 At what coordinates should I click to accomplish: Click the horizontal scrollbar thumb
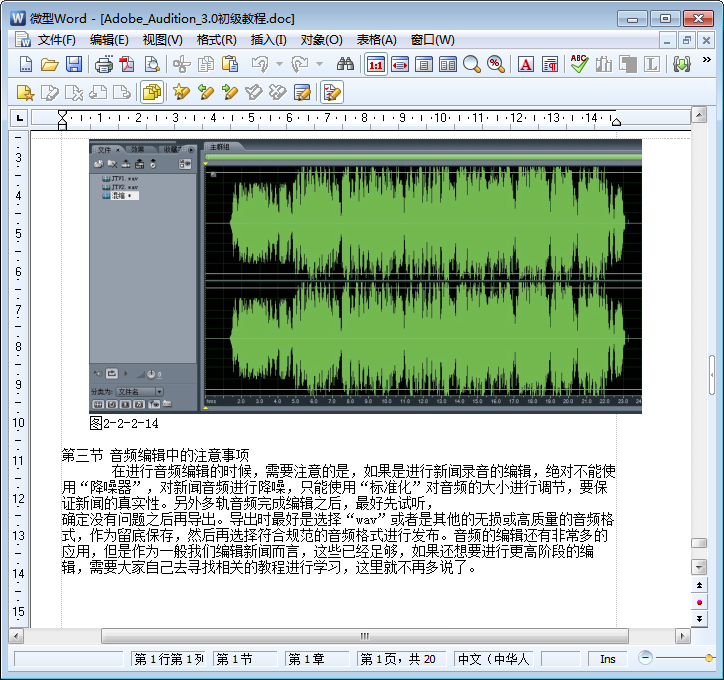365,637
